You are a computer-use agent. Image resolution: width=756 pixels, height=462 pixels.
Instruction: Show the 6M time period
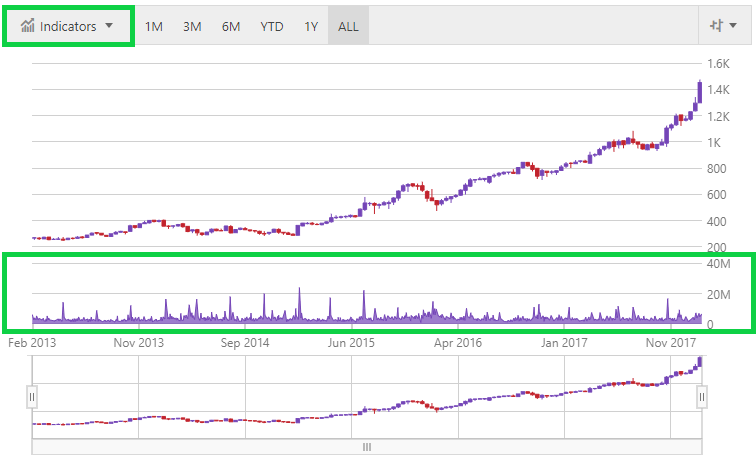pos(230,26)
